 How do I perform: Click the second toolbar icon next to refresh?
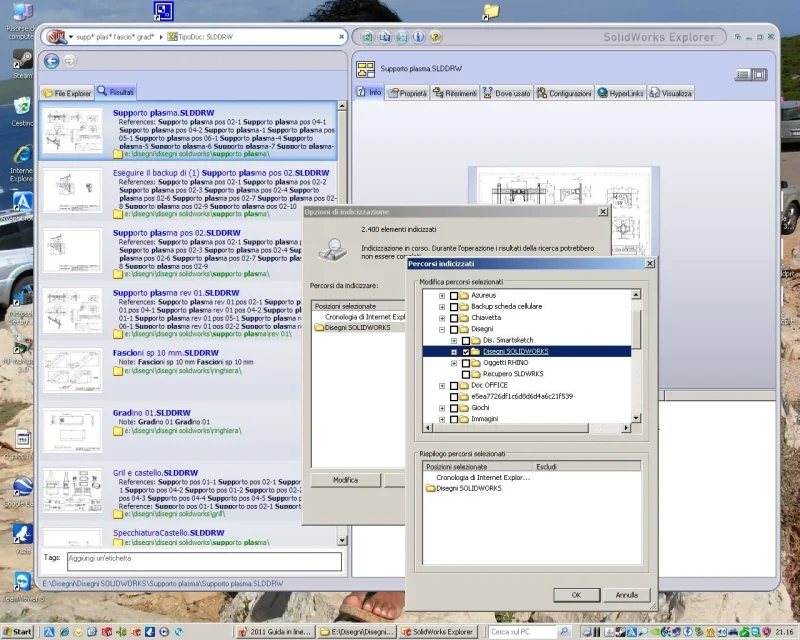[385, 37]
